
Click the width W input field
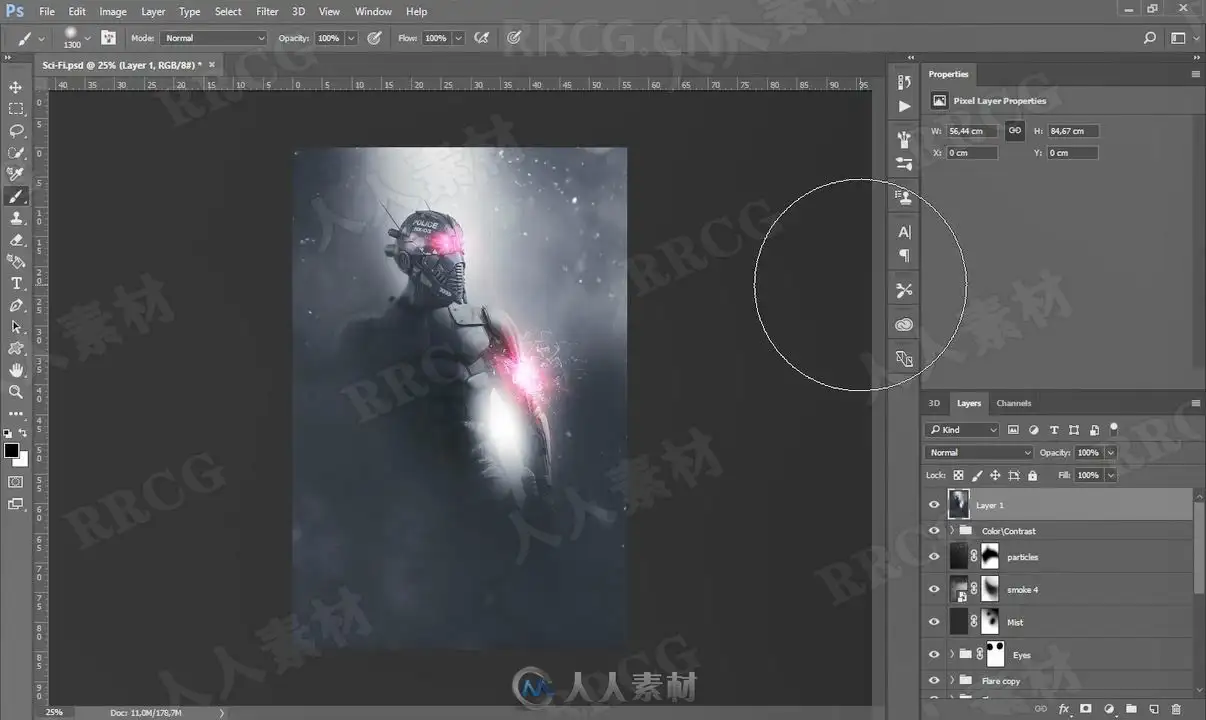click(x=972, y=131)
